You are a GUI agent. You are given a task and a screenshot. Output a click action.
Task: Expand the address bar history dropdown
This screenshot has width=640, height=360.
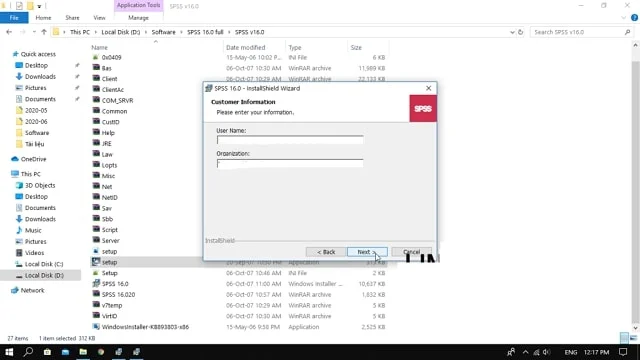point(512,32)
